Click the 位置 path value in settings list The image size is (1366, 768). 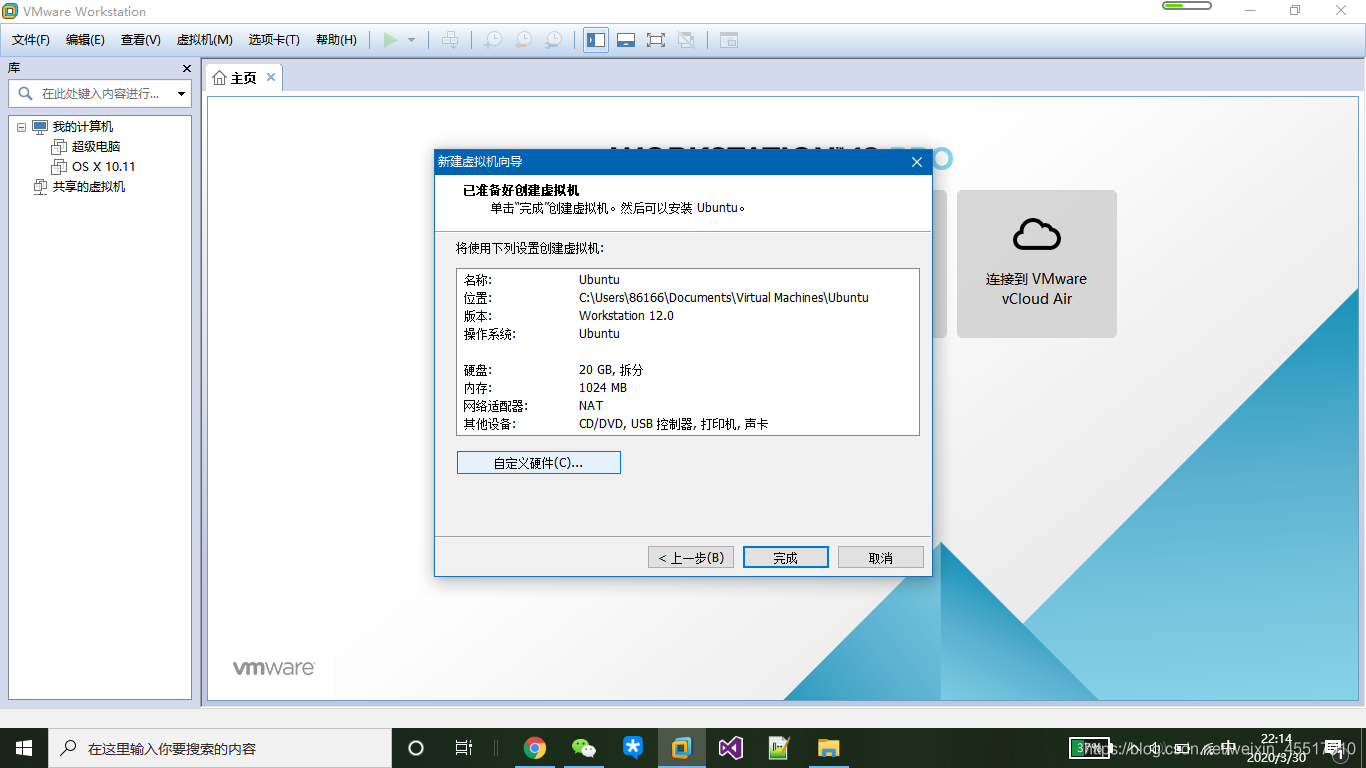(723, 298)
